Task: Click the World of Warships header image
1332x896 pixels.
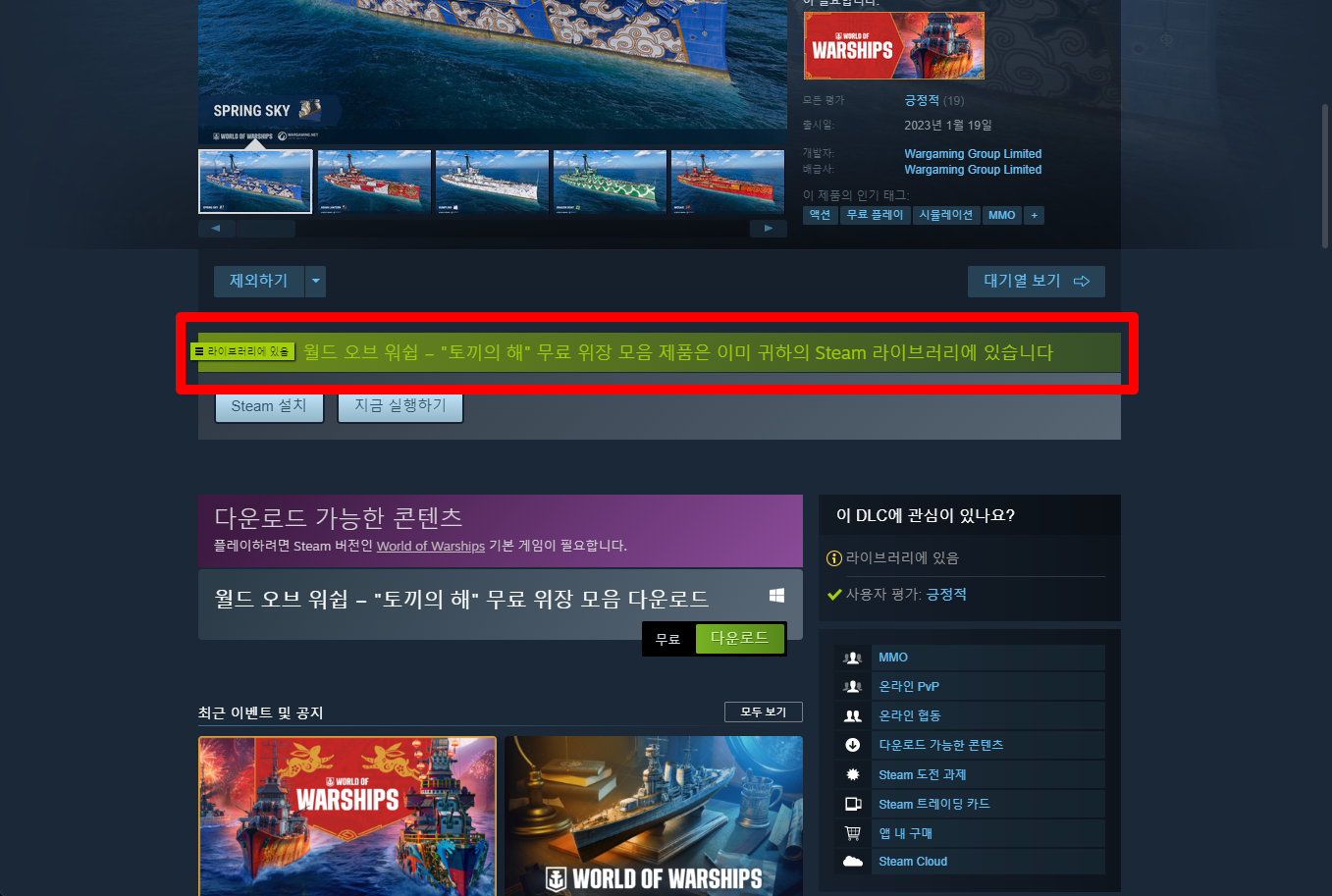Action: [894, 45]
